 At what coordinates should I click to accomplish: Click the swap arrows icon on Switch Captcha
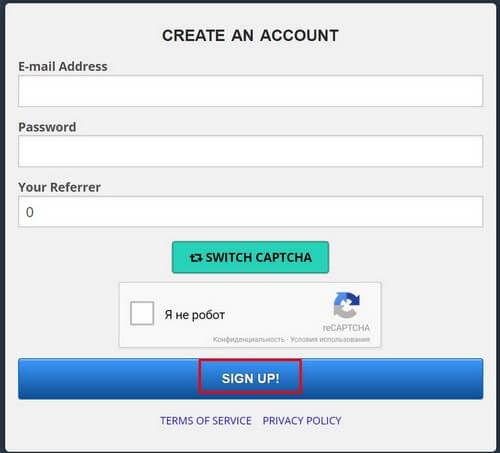click(196, 258)
